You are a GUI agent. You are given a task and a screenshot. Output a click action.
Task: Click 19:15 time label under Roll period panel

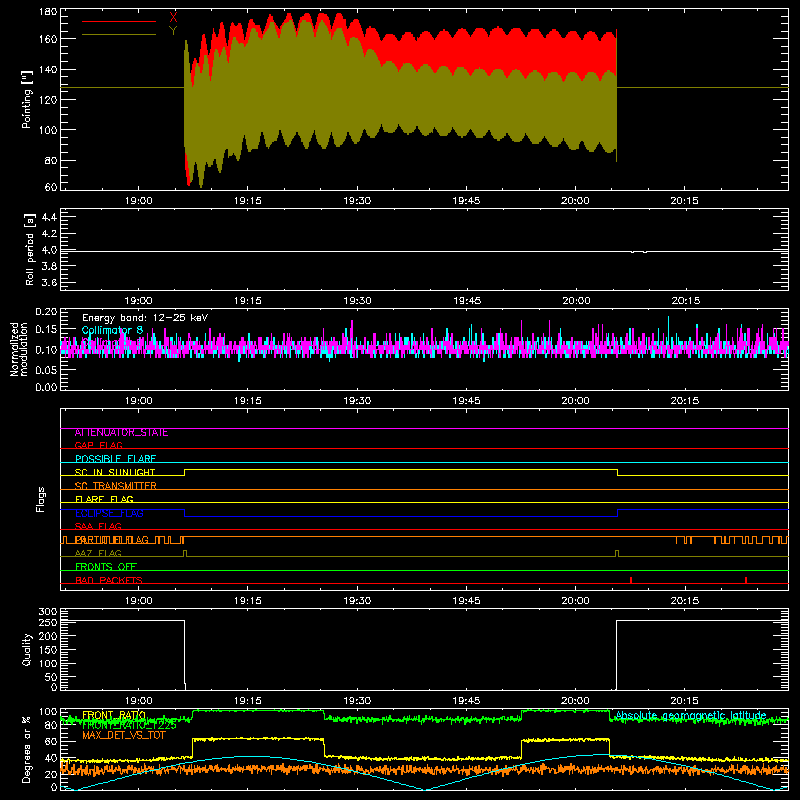[x=248, y=301]
